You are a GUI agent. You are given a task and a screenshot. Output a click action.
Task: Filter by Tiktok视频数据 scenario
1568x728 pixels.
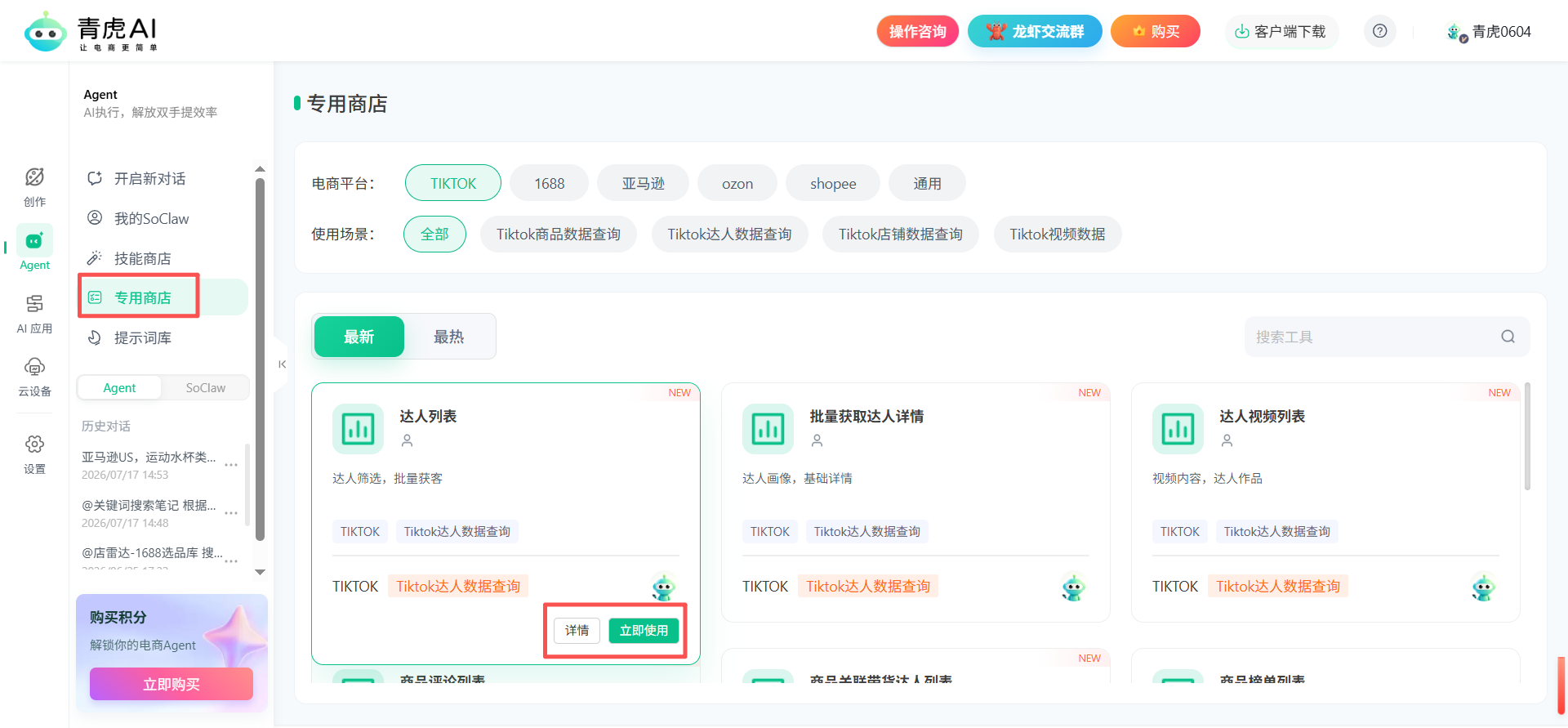(x=1058, y=234)
